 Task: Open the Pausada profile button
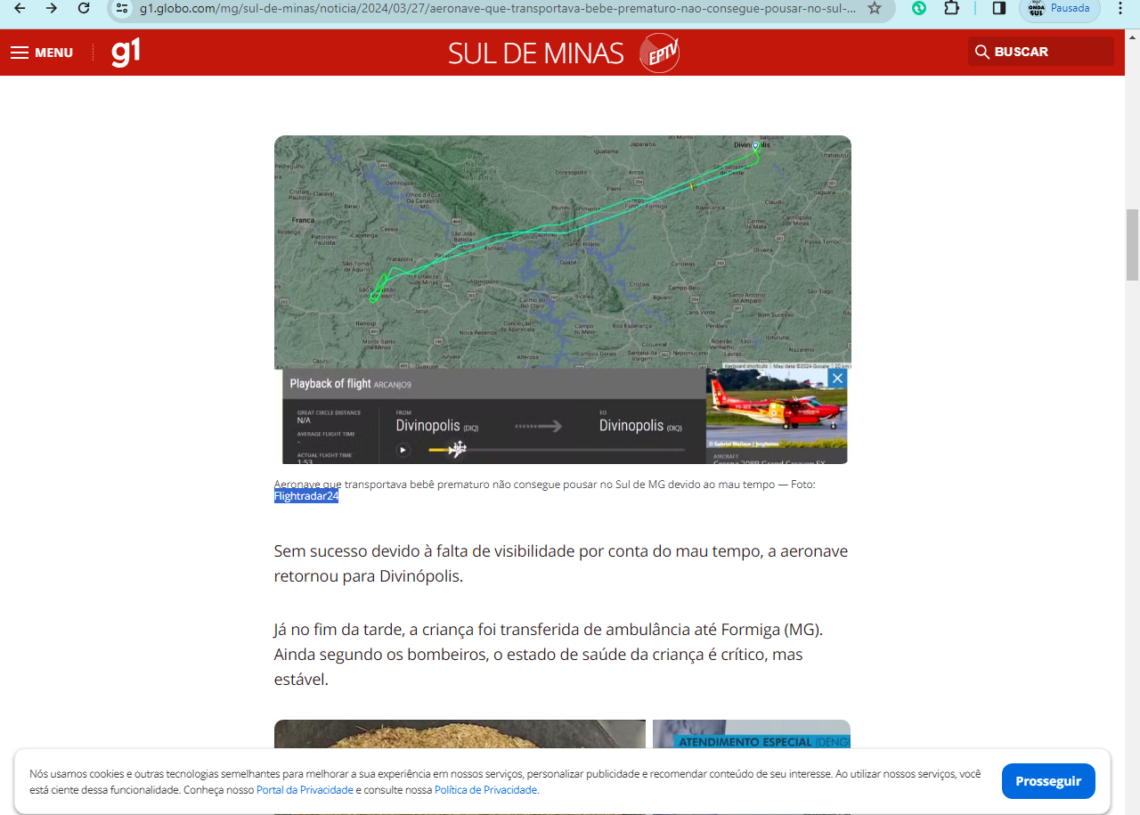point(1059,9)
